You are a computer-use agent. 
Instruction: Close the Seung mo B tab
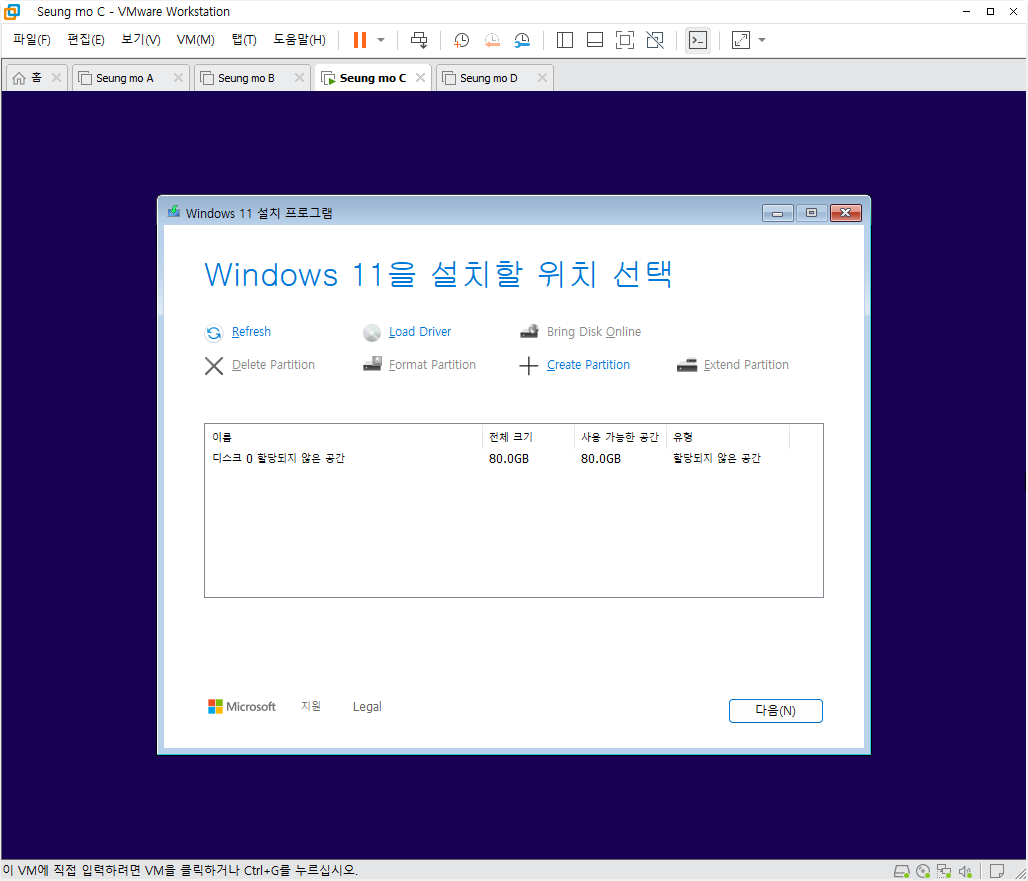tap(300, 77)
